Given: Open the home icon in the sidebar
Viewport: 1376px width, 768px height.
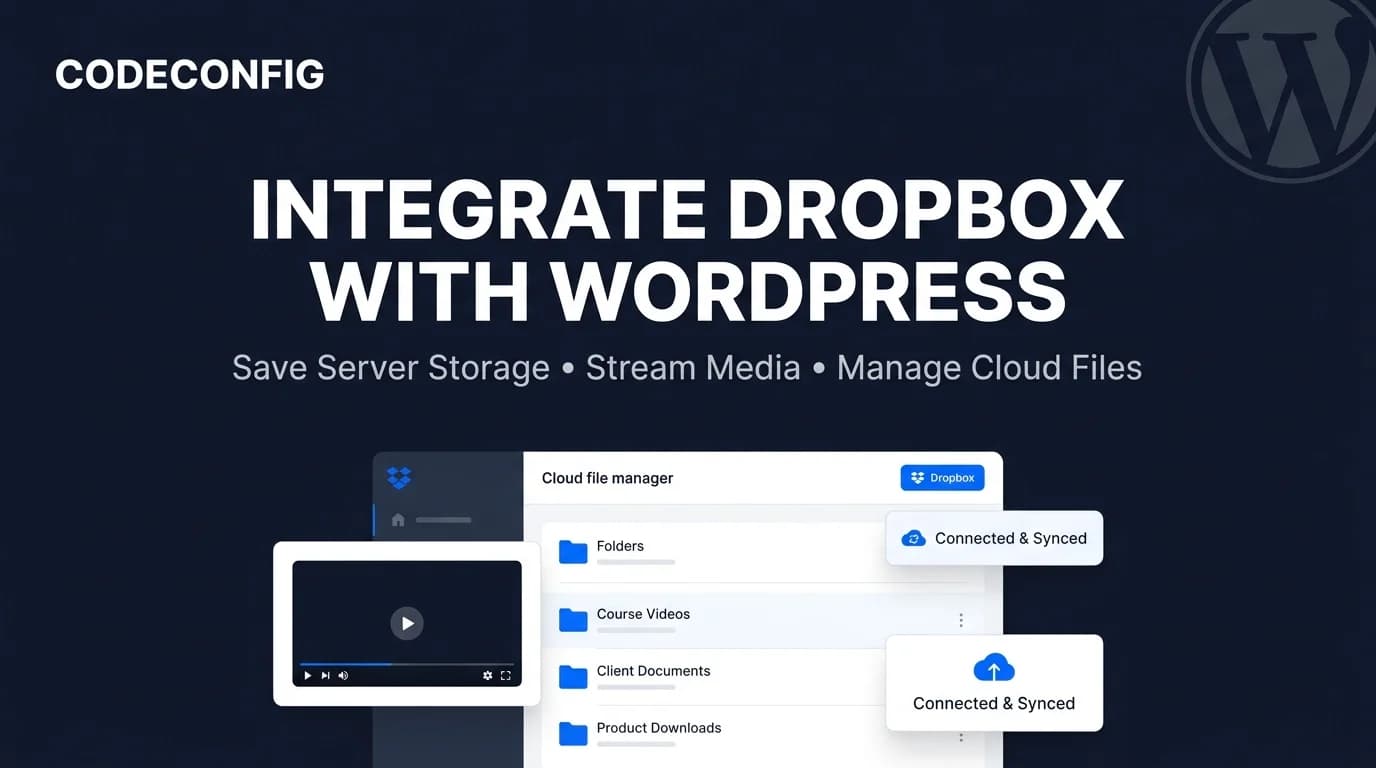Looking at the screenshot, I should tap(398, 520).
